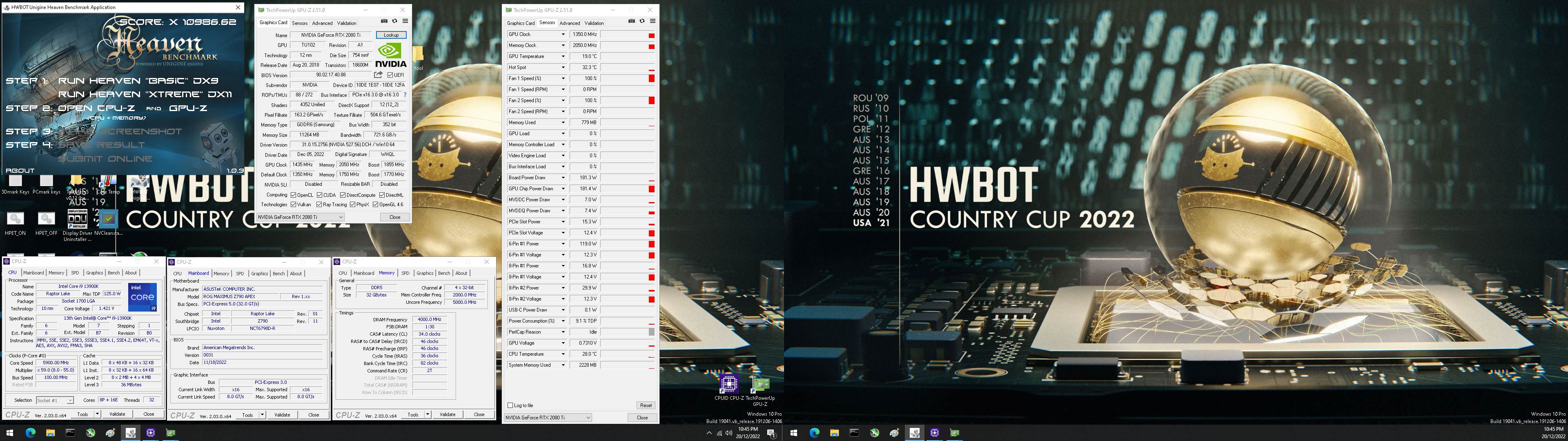The height and width of the screenshot is (441, 1568).
Task: Open Windows Start menu on left taskbar
Action: [x=10, y=433]
